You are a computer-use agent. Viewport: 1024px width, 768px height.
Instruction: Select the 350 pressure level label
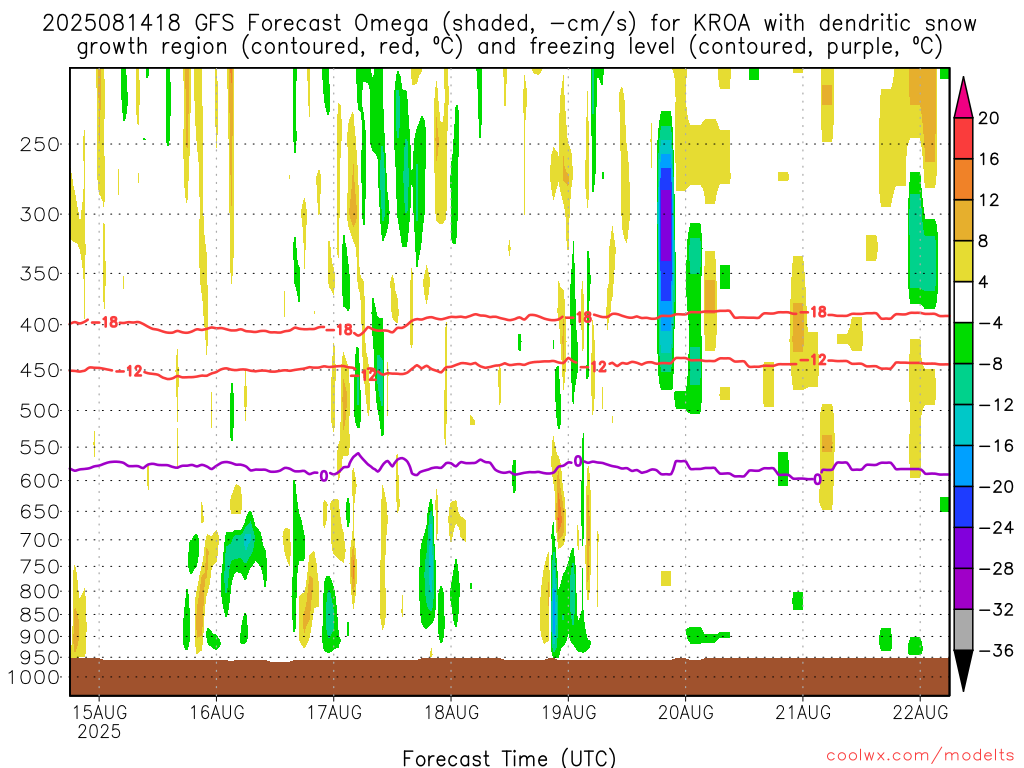[40, 273]
